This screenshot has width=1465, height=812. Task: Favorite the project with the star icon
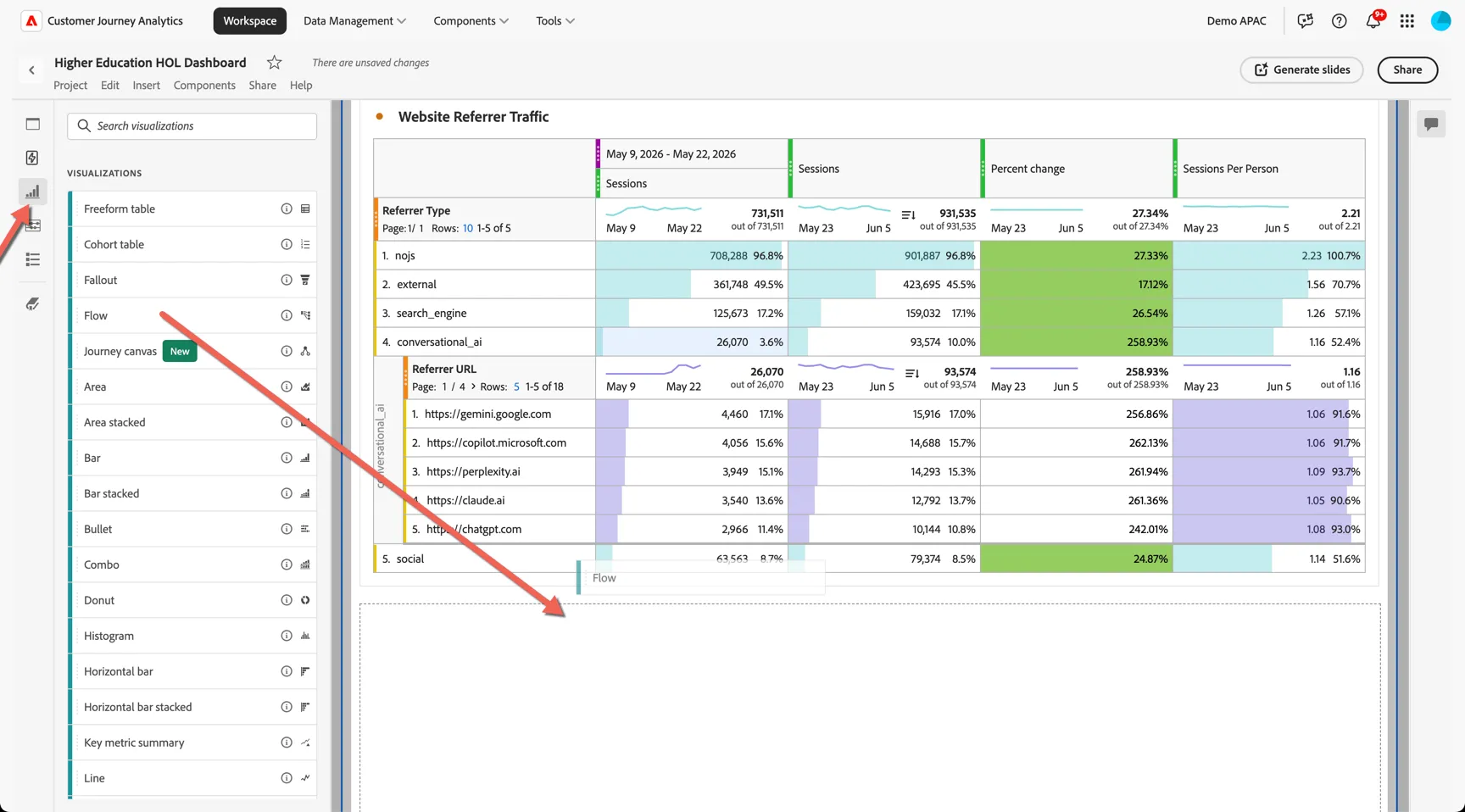tap(274, 62)
